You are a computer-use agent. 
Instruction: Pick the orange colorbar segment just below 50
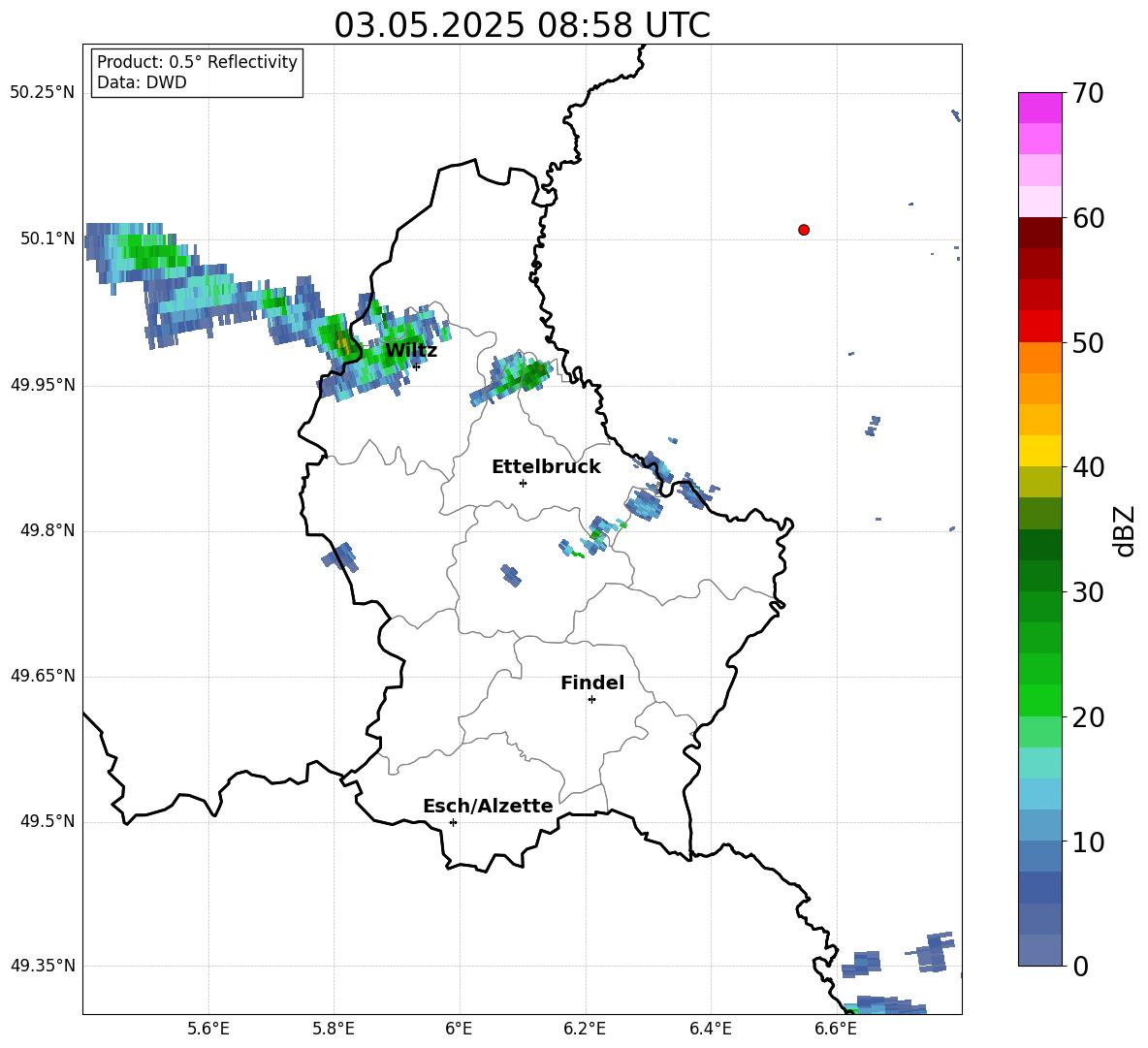click(1039, 357)
